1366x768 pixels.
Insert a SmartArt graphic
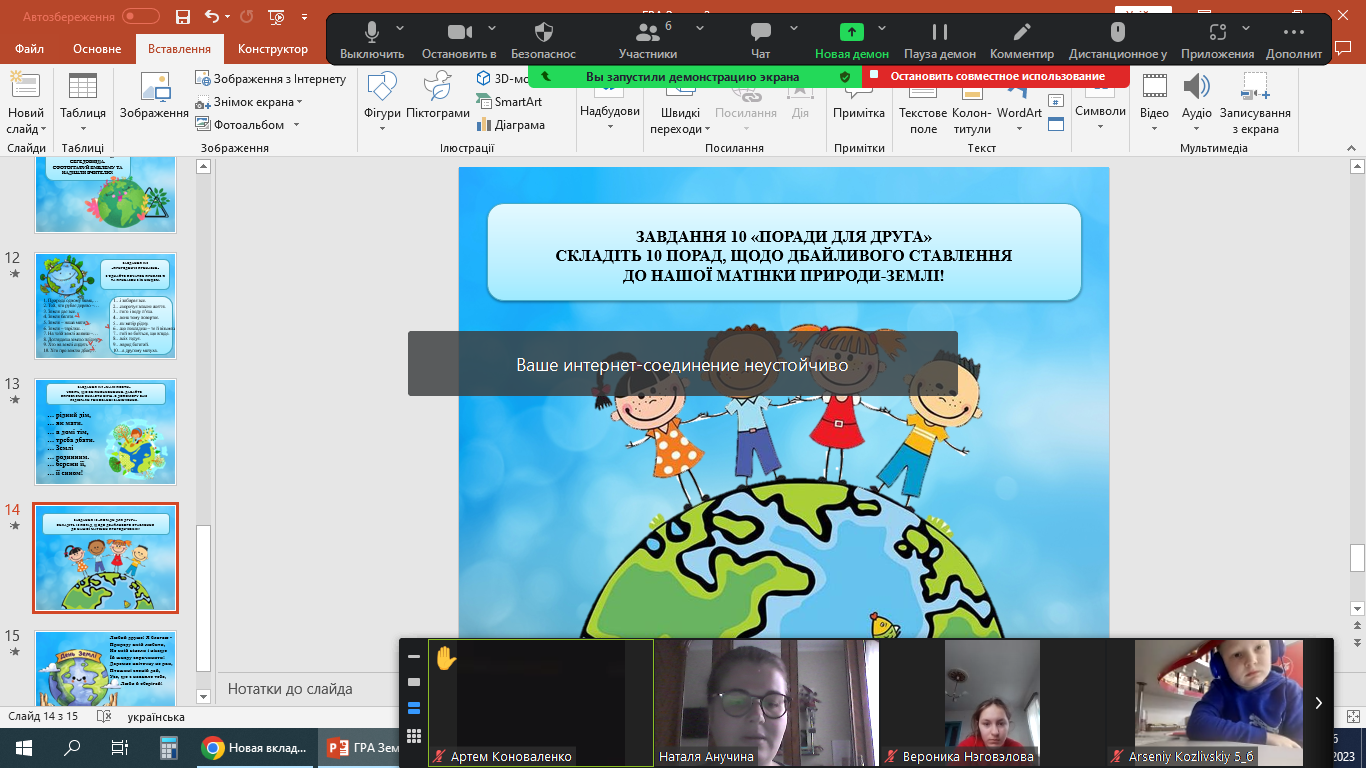point(510,102)
